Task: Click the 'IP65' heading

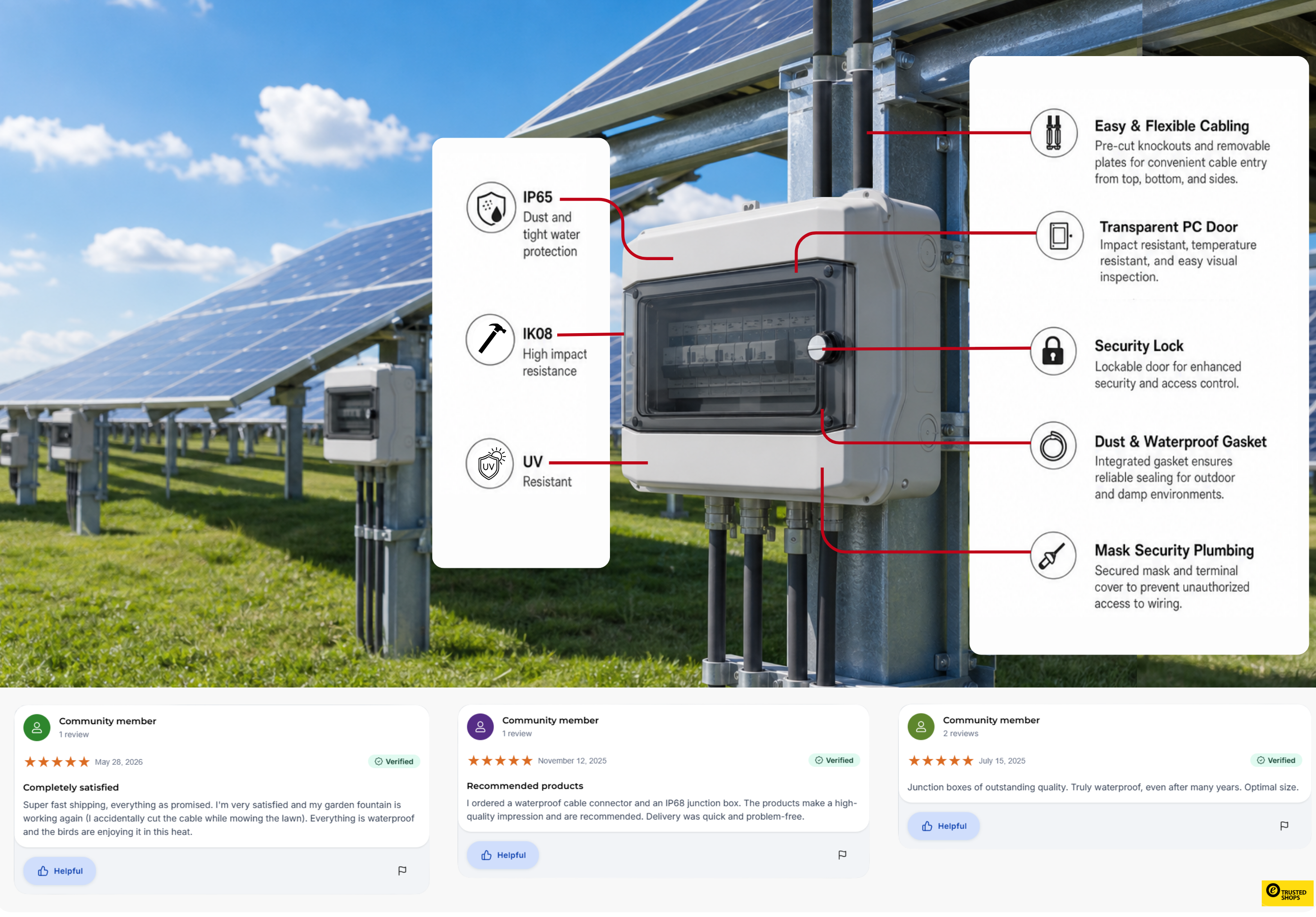Action: (537, 197)
